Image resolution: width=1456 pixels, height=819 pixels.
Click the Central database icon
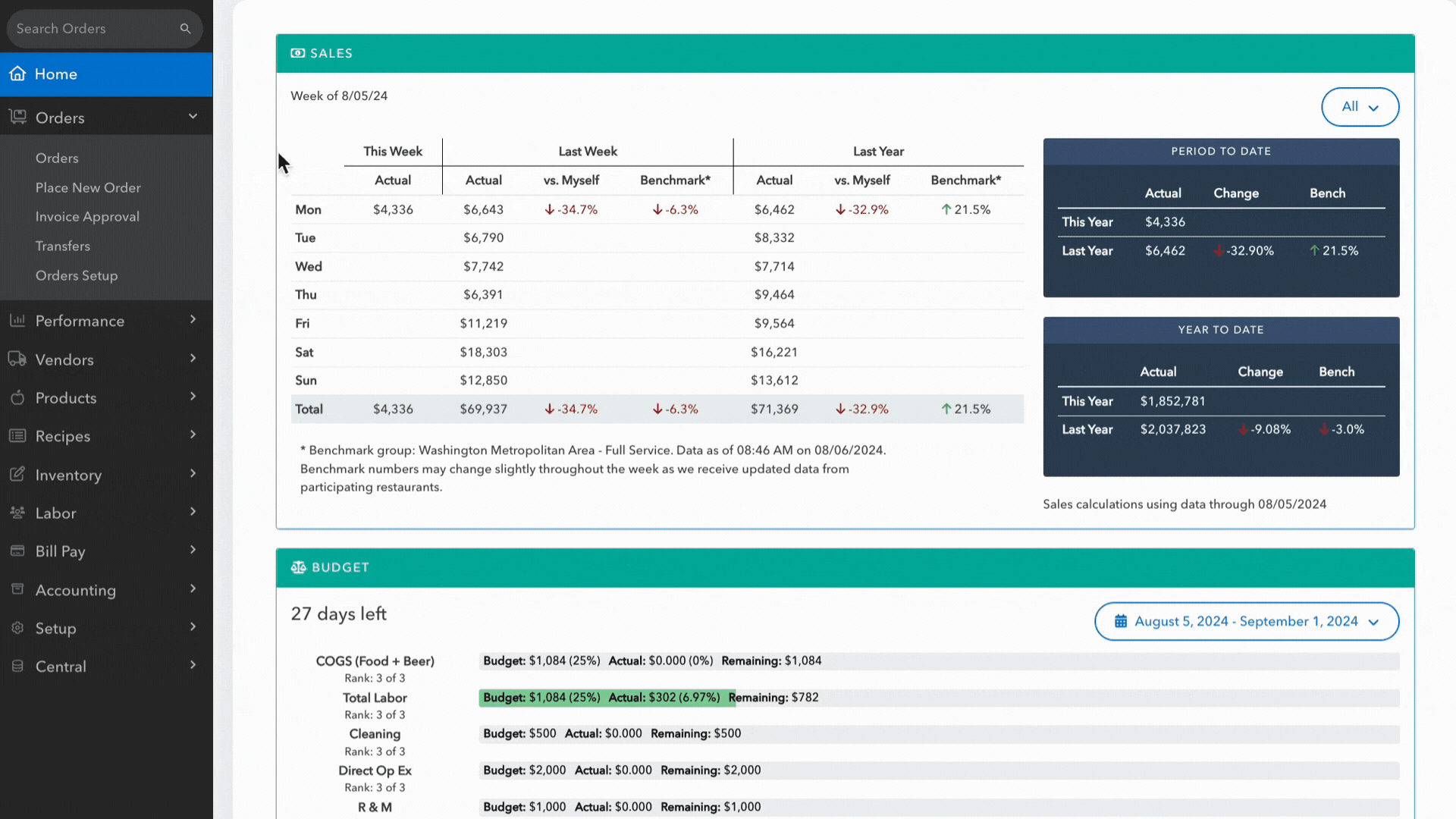(17, 666)
